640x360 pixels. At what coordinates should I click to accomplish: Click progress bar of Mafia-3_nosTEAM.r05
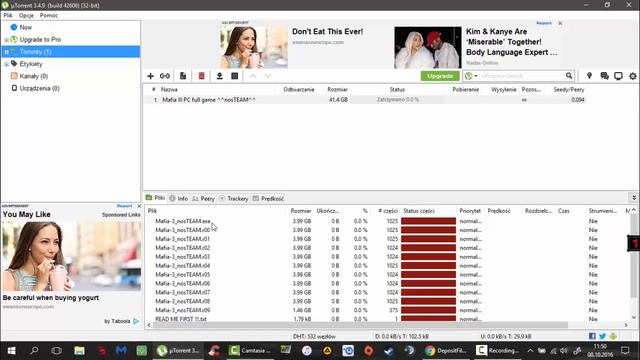coord(428,274)
